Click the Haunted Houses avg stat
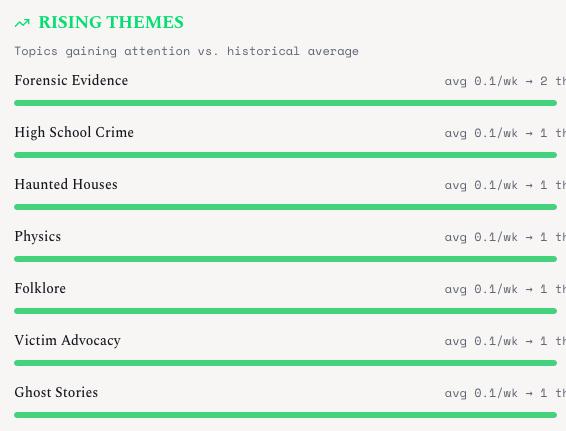The height and width of the screenshot is (431, 566). pyautogui.click(x=505, y=185)
